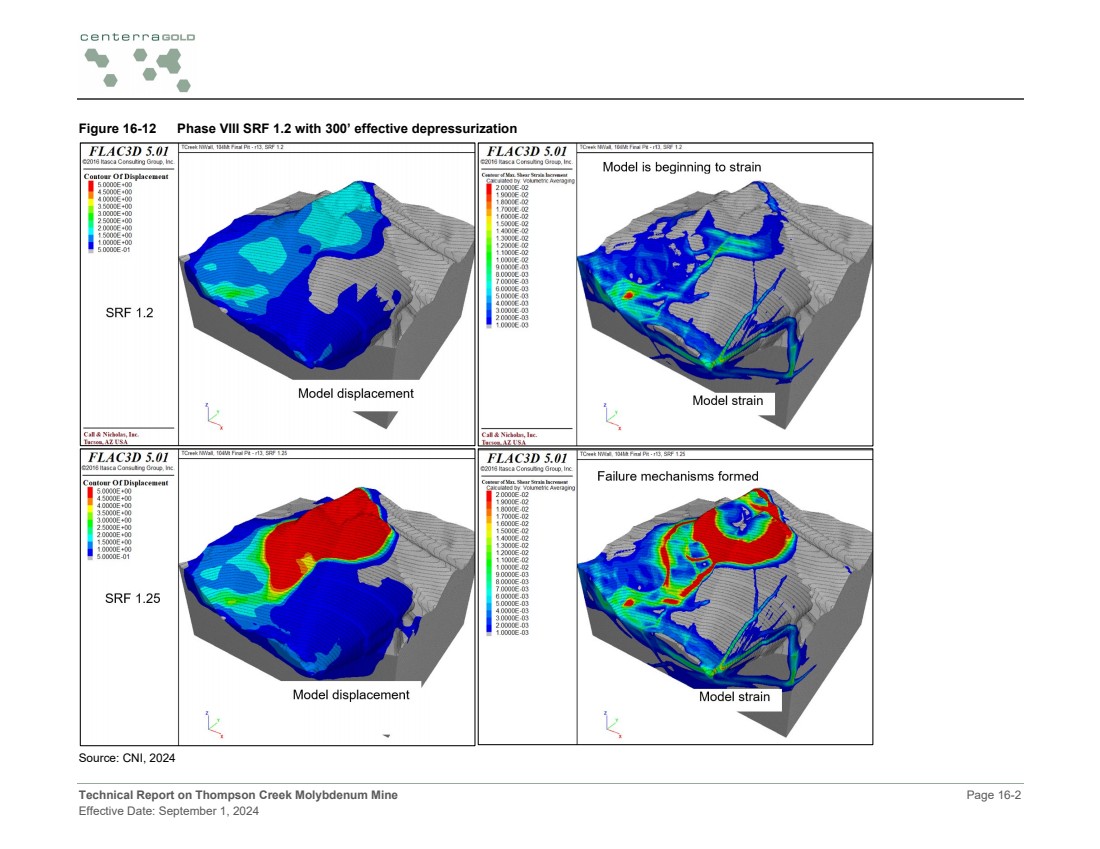Click the 'SRF 1.2' label
Screen dimensions: 1100x849
coord(129,313)
